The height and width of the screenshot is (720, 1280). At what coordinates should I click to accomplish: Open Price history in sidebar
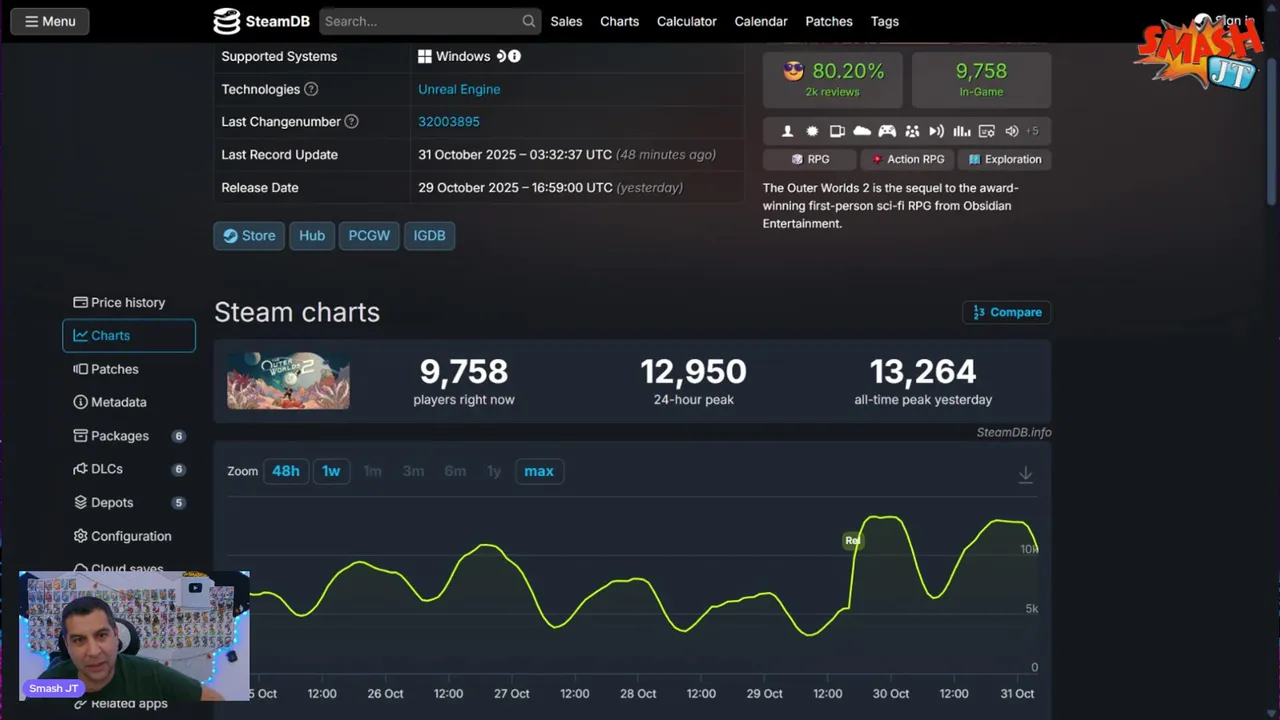[x=128, y=303]
